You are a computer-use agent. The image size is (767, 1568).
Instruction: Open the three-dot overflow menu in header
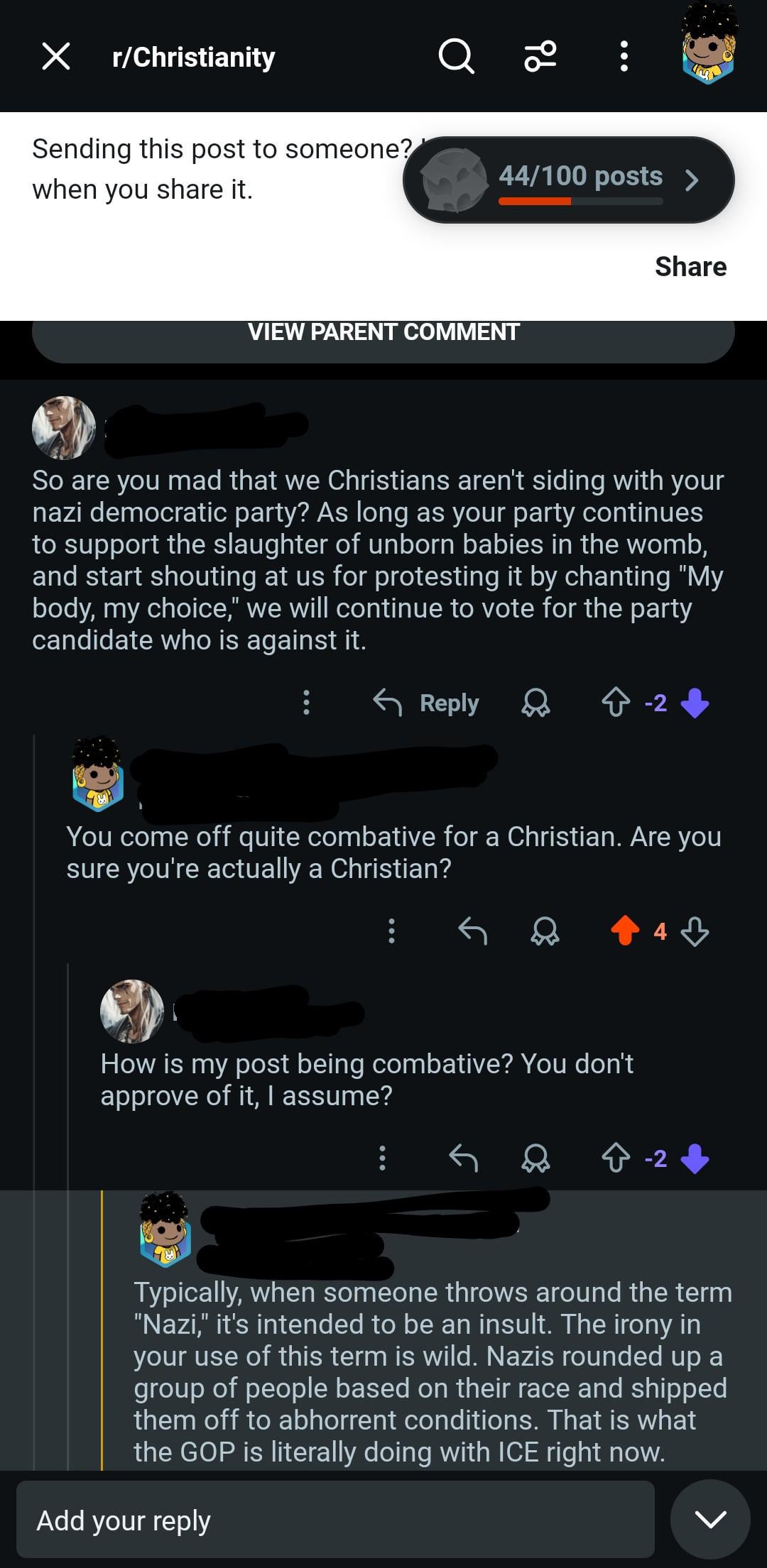624,56
